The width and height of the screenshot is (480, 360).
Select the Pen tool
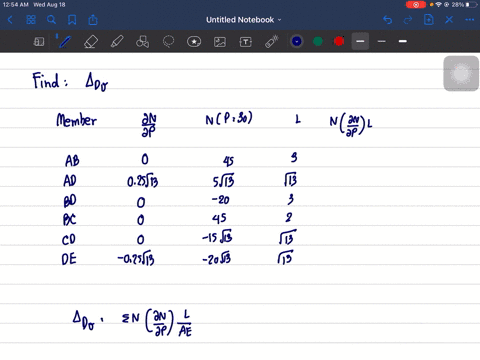[64, 42]
